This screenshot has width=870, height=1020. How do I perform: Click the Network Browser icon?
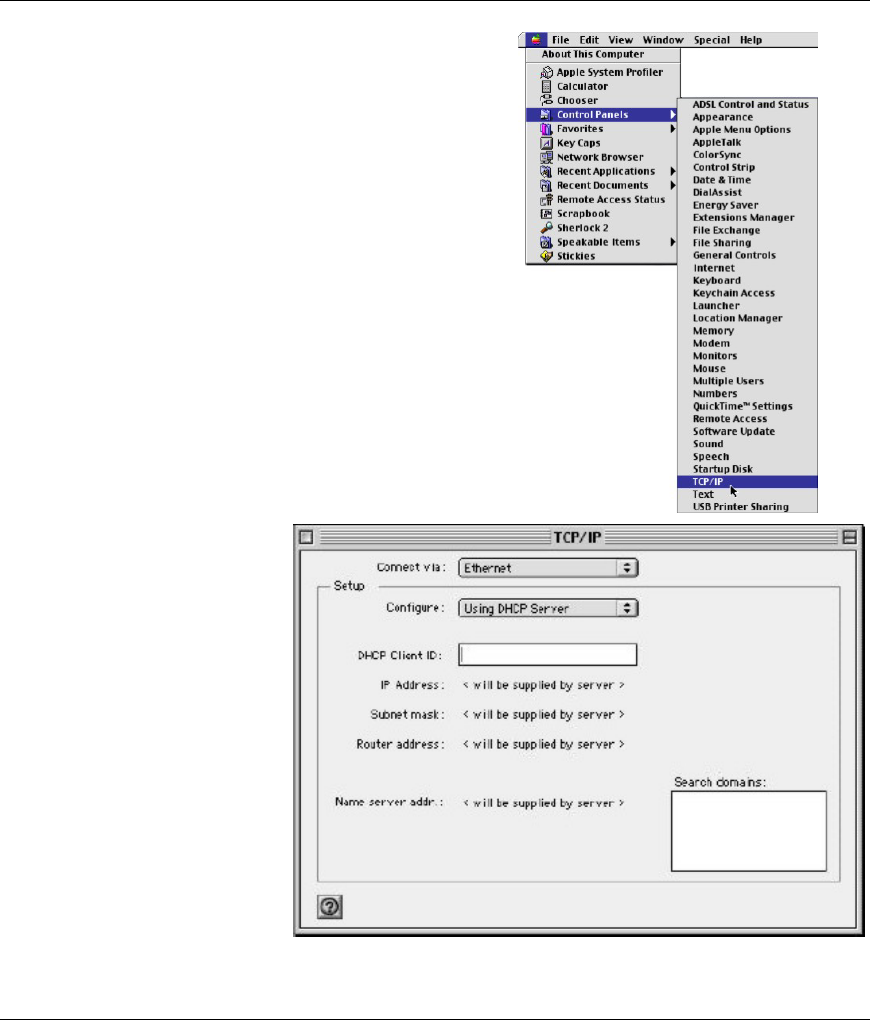547,157
